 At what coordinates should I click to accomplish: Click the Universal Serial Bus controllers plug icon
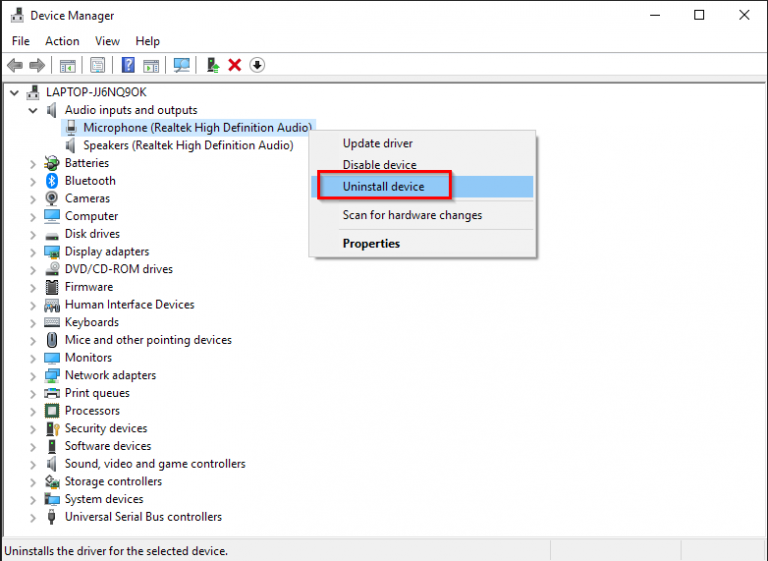coord(51,517)
